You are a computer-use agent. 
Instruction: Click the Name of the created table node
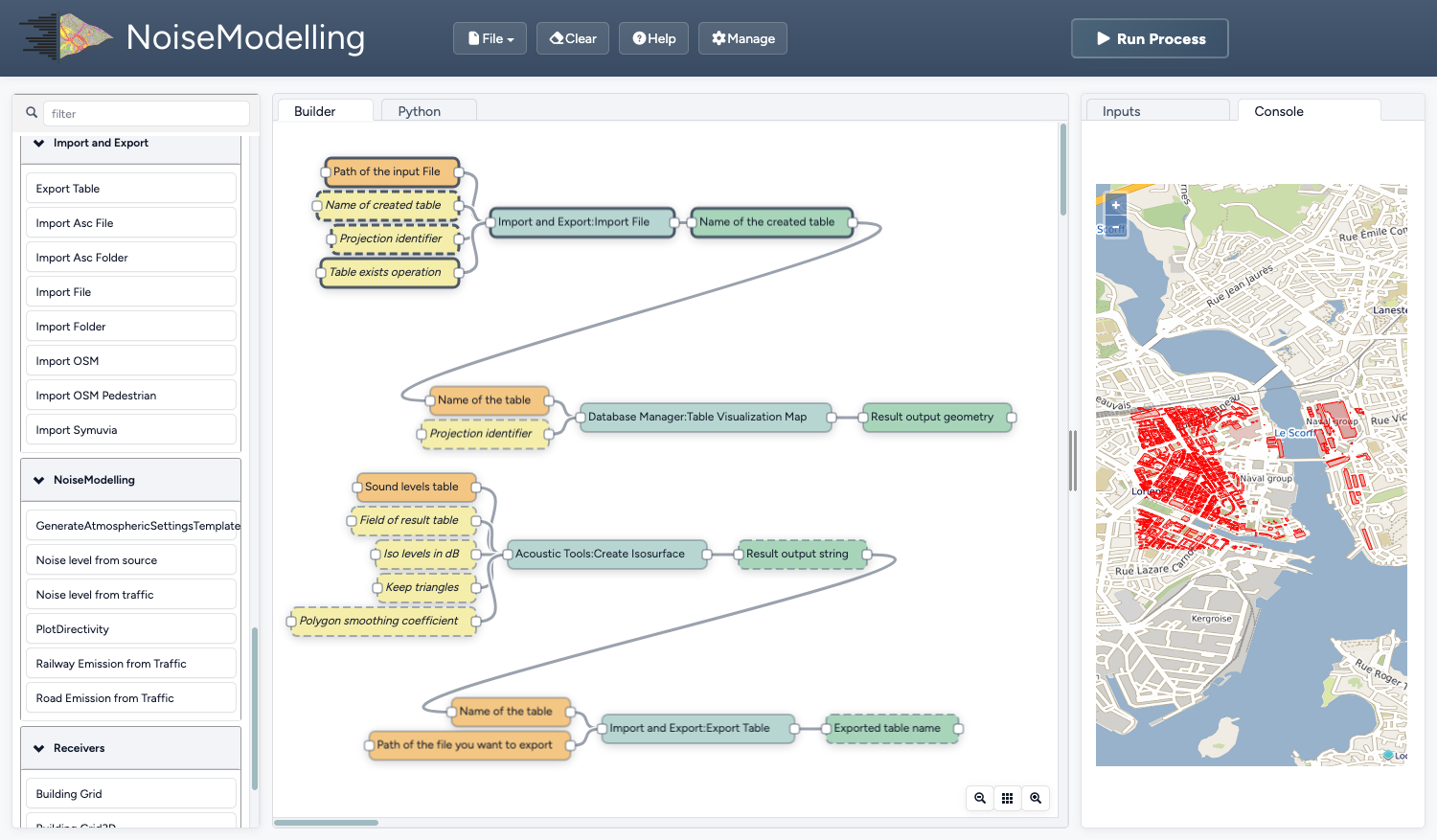pos(771,222)
